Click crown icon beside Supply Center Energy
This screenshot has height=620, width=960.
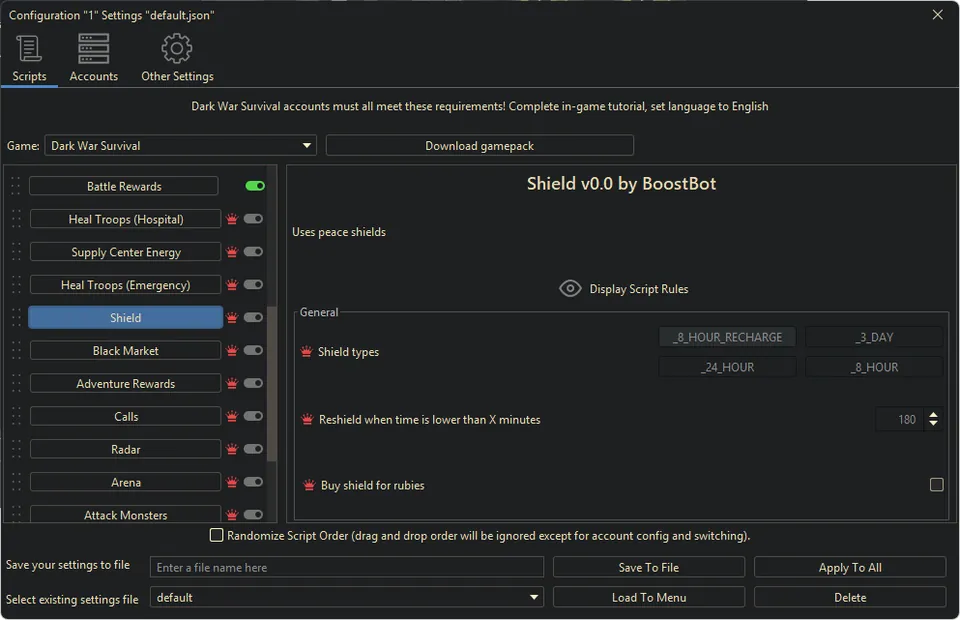tap(232, 252)
